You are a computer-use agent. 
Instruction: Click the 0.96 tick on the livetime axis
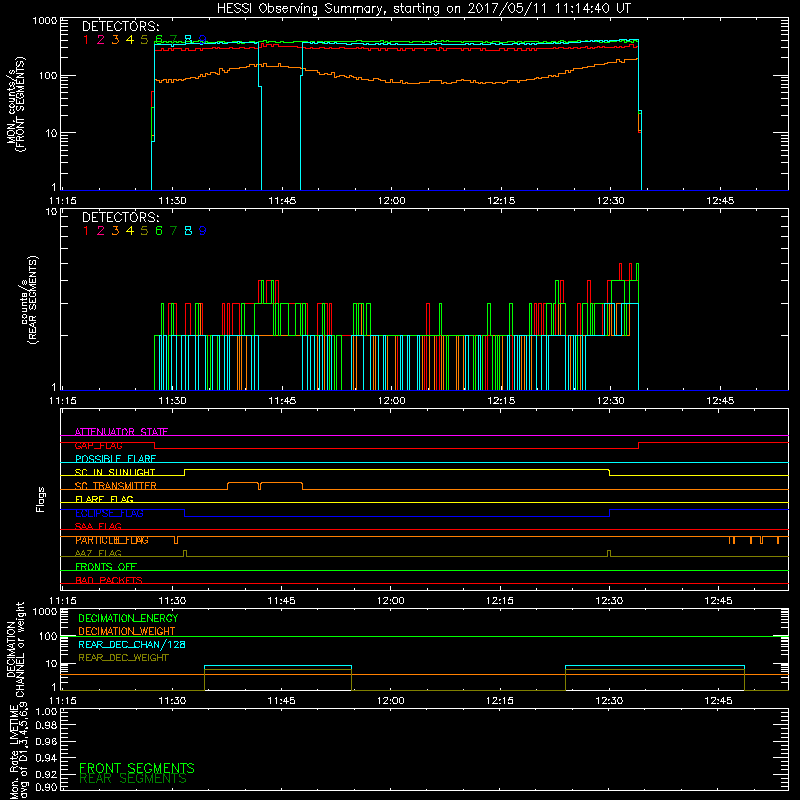click(x=46, y=741)
